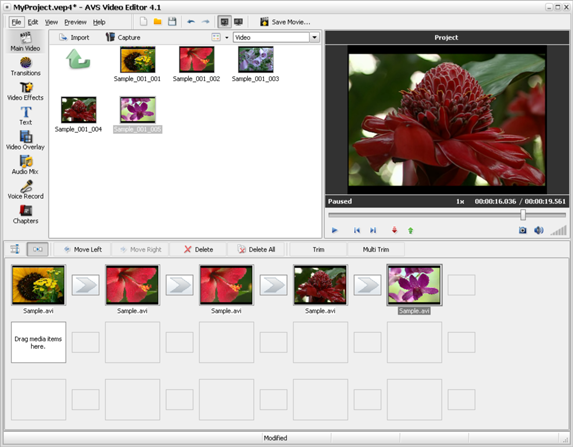
Task: Select the Sample_001_003 clip thumbnail
Action: click(x=255, y=60)
